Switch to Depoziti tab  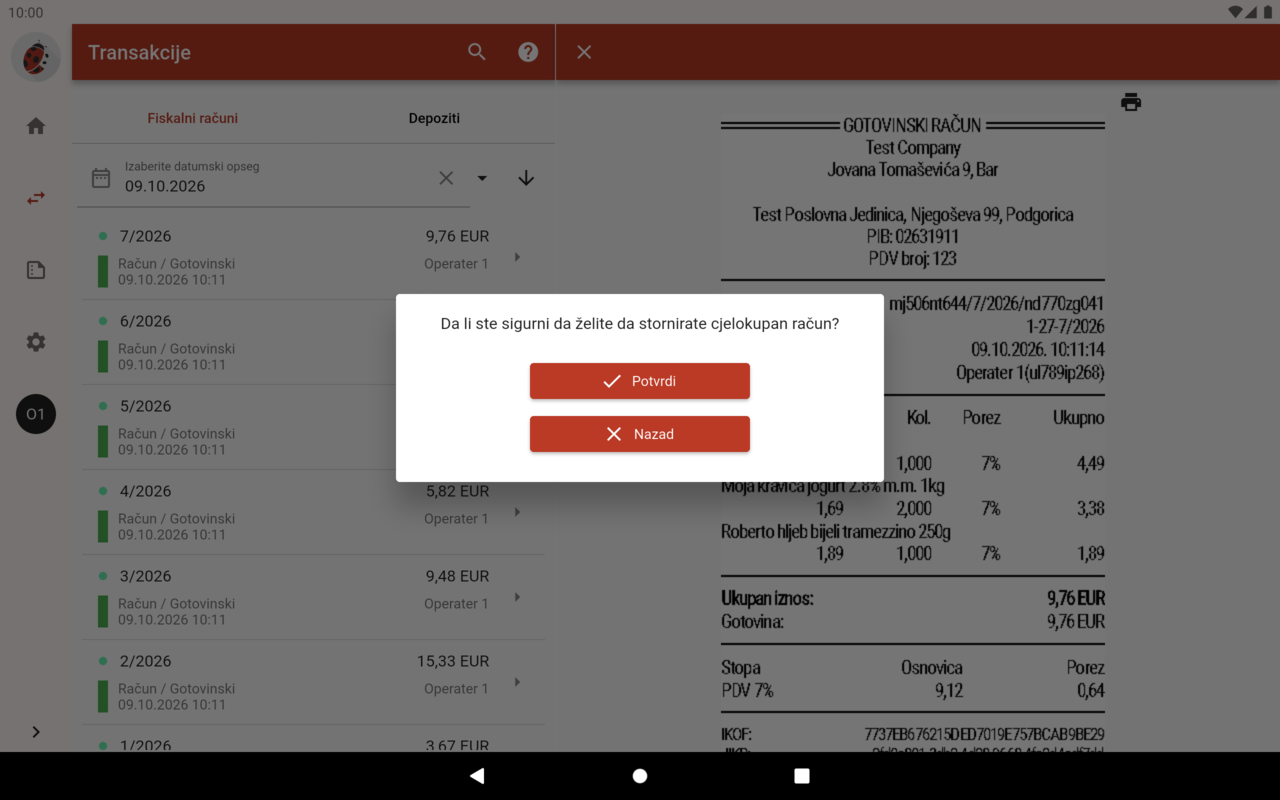coord(434,118)
